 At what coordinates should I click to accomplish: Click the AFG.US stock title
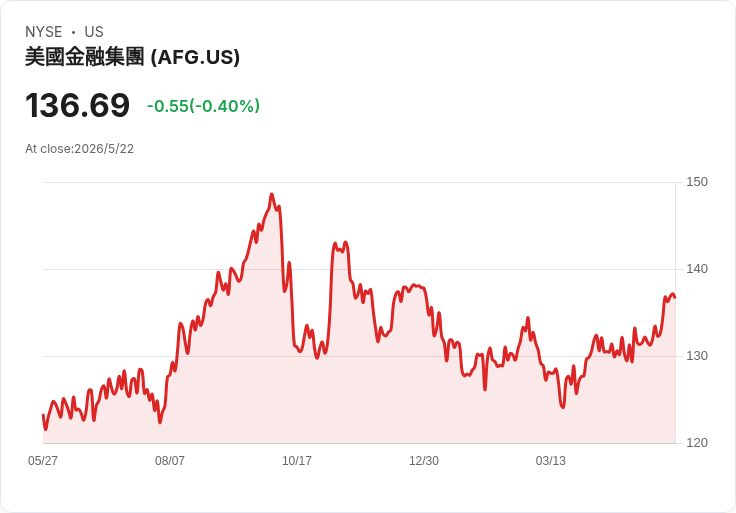click(132, 57)
